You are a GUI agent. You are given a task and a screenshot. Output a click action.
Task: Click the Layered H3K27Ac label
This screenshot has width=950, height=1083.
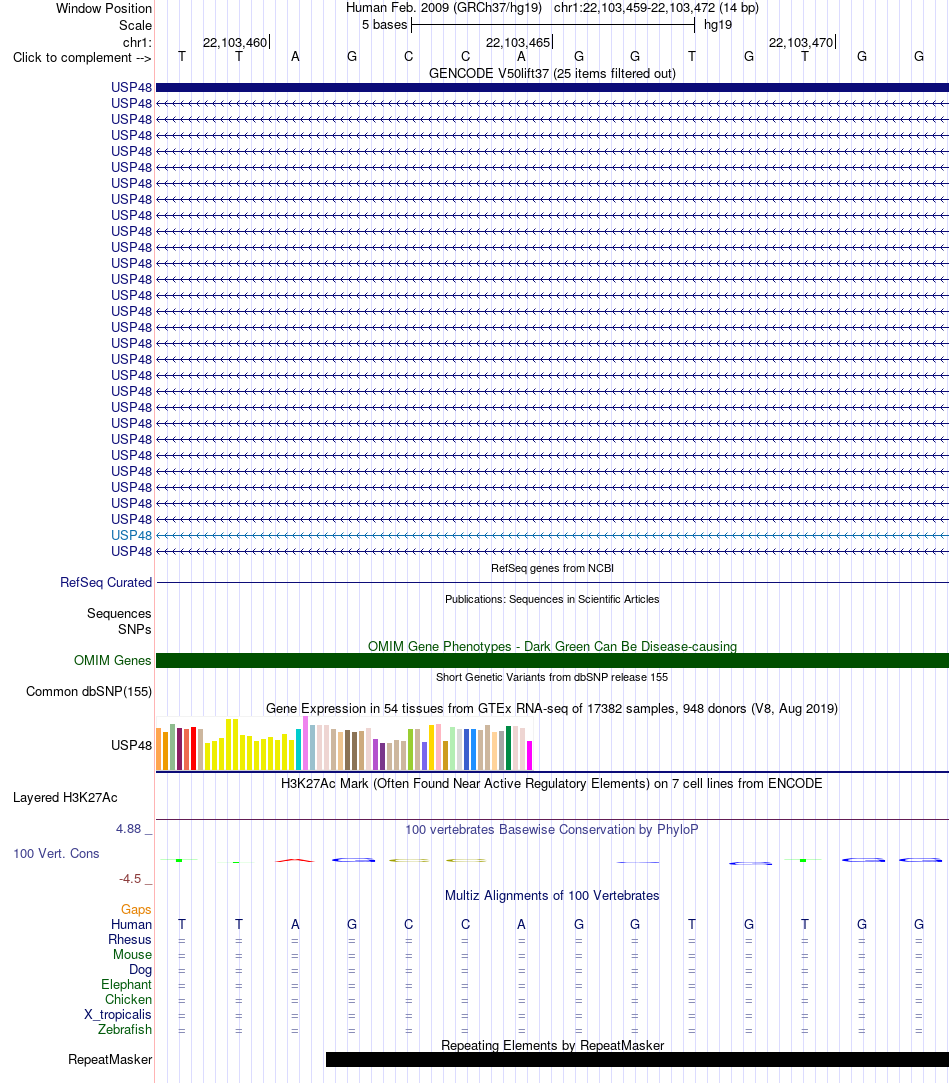coord(65,798)
